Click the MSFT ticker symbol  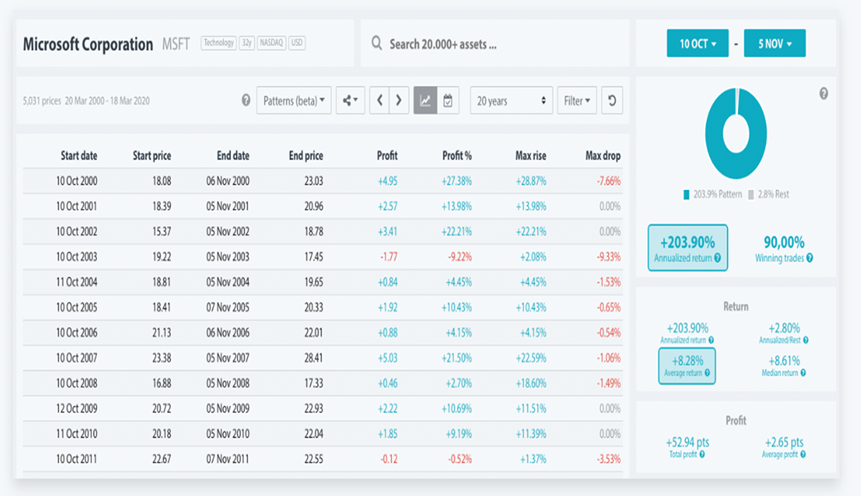176,44
